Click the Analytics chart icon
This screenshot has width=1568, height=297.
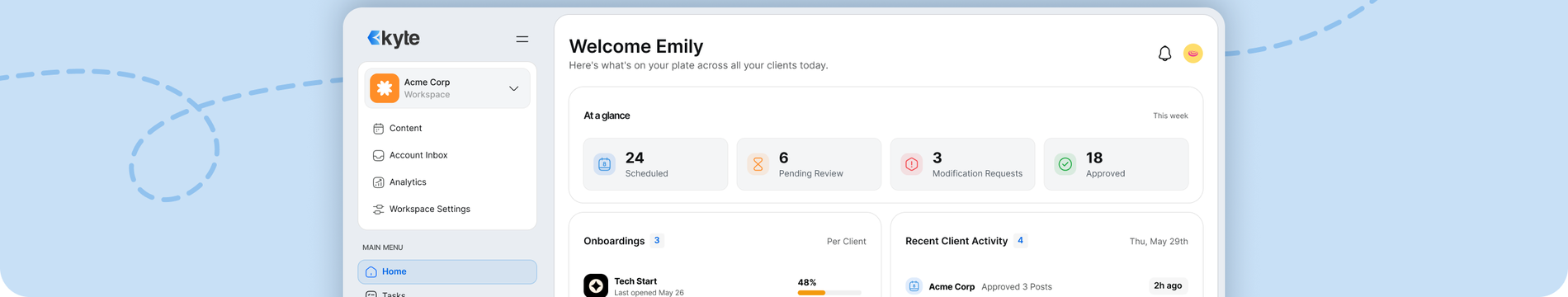tap(378, 182)
